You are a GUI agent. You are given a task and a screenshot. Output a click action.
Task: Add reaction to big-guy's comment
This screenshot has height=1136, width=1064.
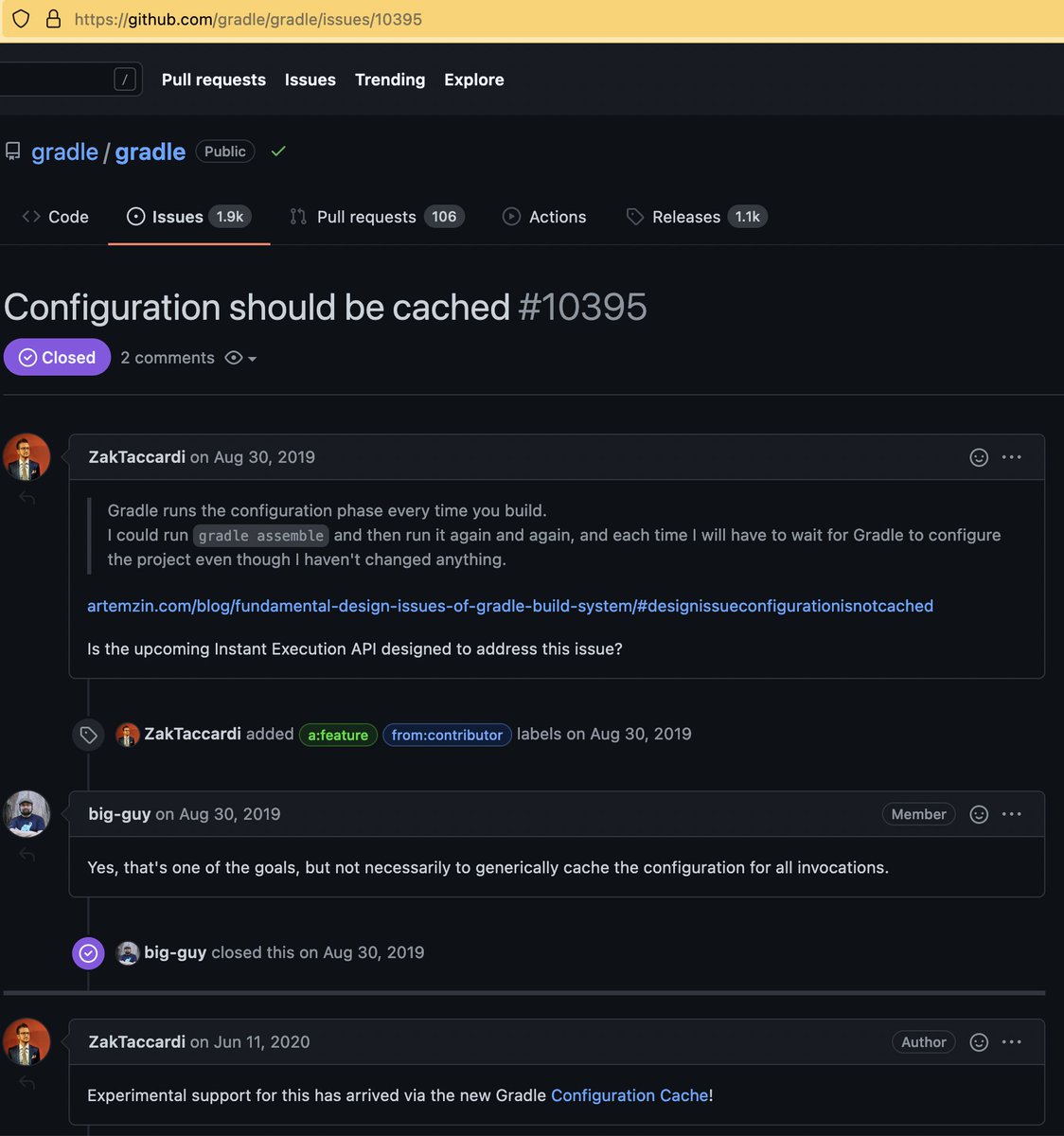[x=979, y=814]
